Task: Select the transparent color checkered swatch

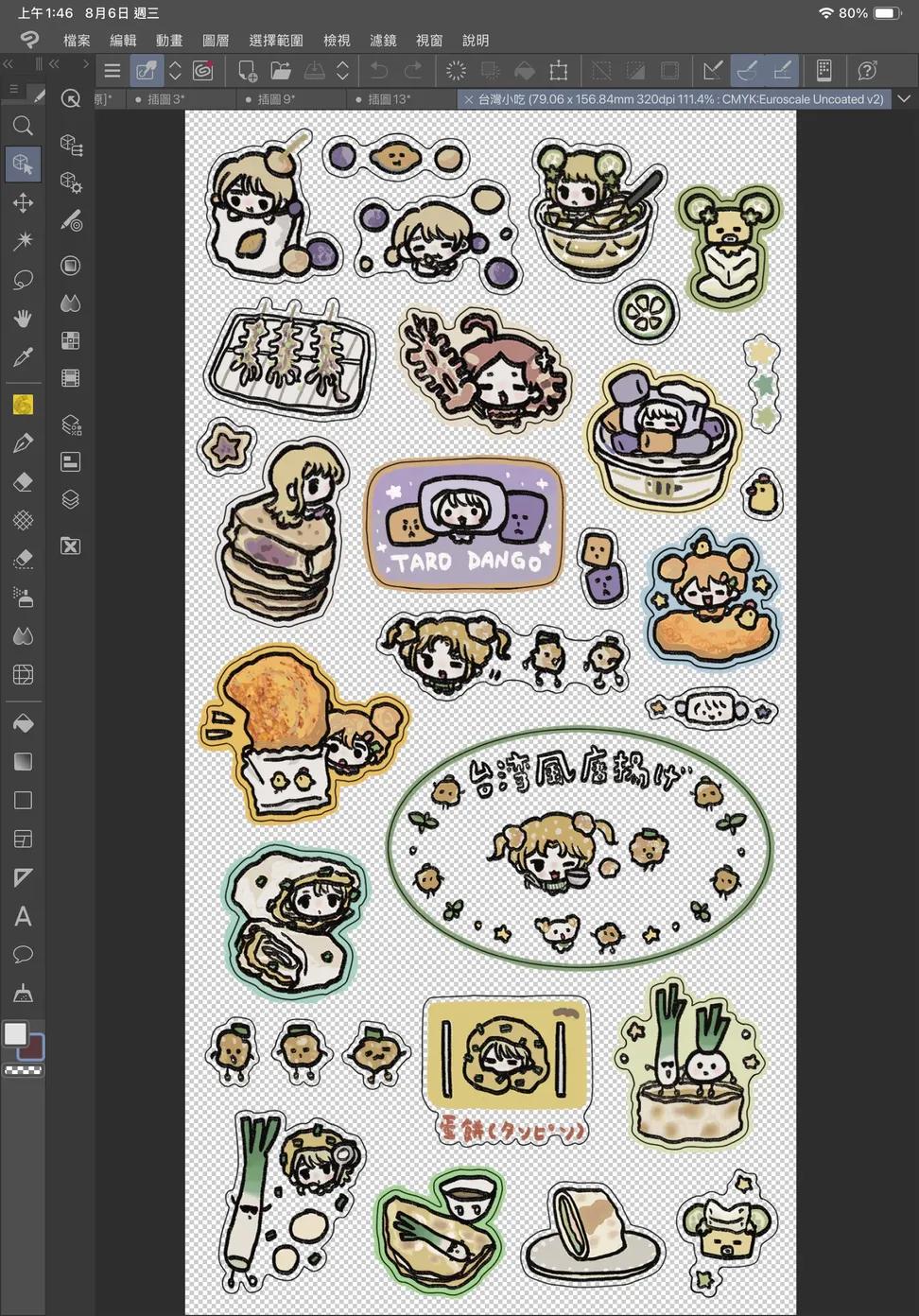Action: pos(23,1071)
